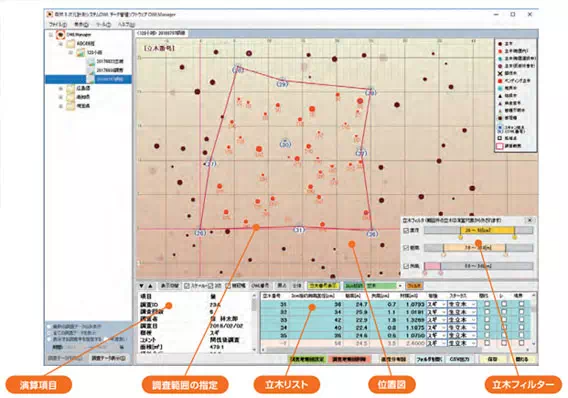
Task: Click right yellow handle of top filter slider
Action: 514,237
